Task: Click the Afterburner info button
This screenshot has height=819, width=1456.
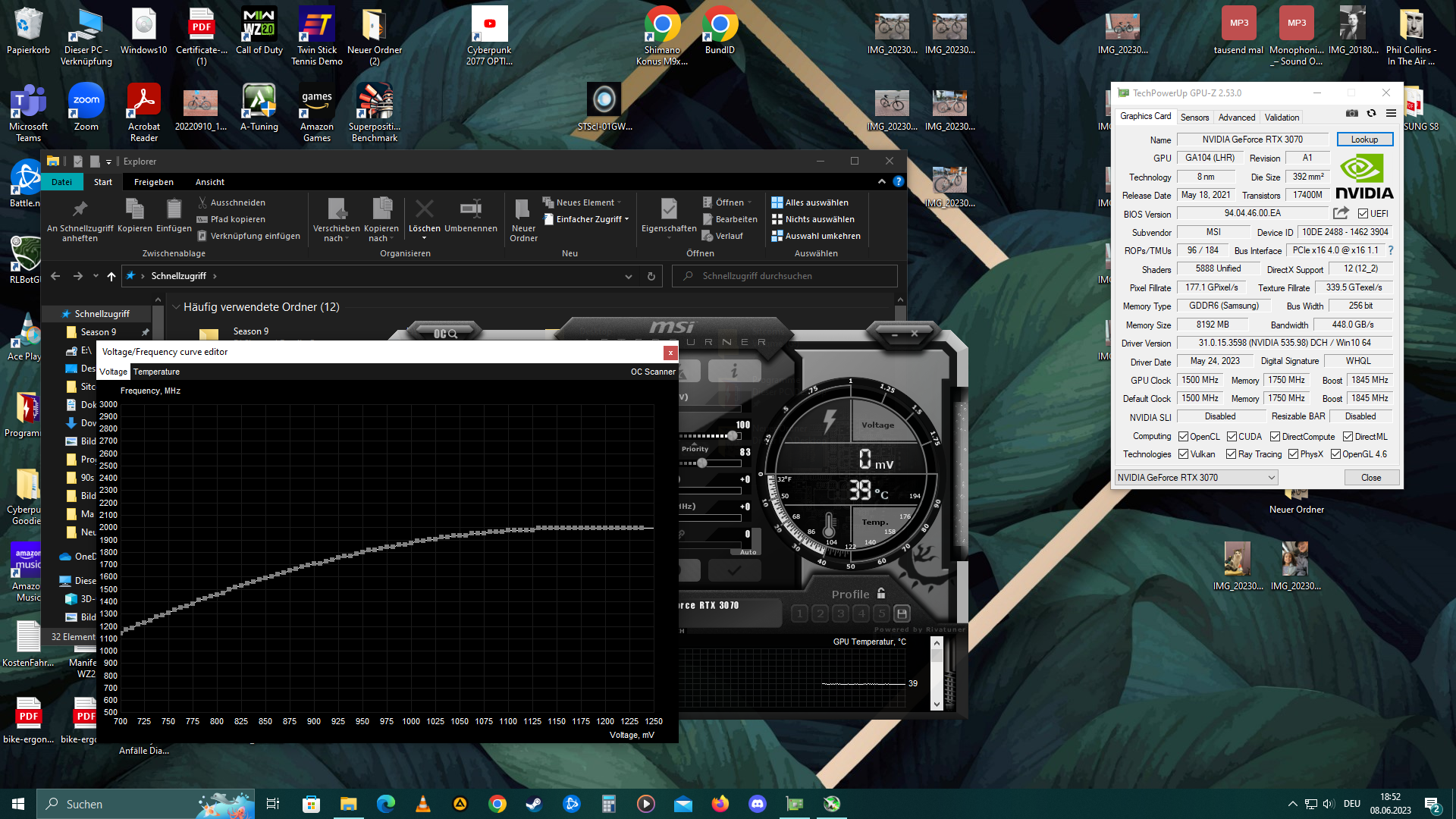Action: coord(733,371)
